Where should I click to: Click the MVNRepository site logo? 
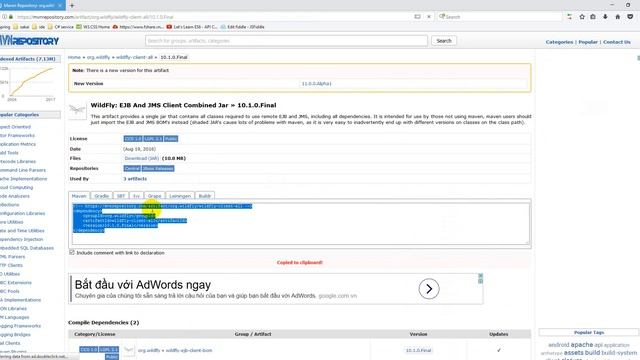click(x=29, y=41)
